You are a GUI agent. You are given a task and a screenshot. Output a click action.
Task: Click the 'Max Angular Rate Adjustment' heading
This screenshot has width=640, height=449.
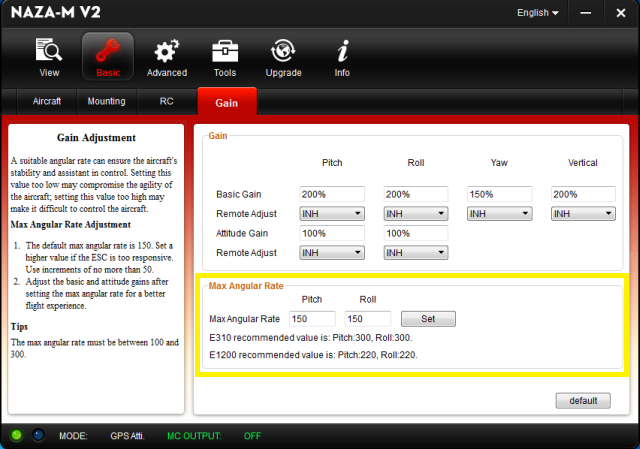(x=71, y=224)
